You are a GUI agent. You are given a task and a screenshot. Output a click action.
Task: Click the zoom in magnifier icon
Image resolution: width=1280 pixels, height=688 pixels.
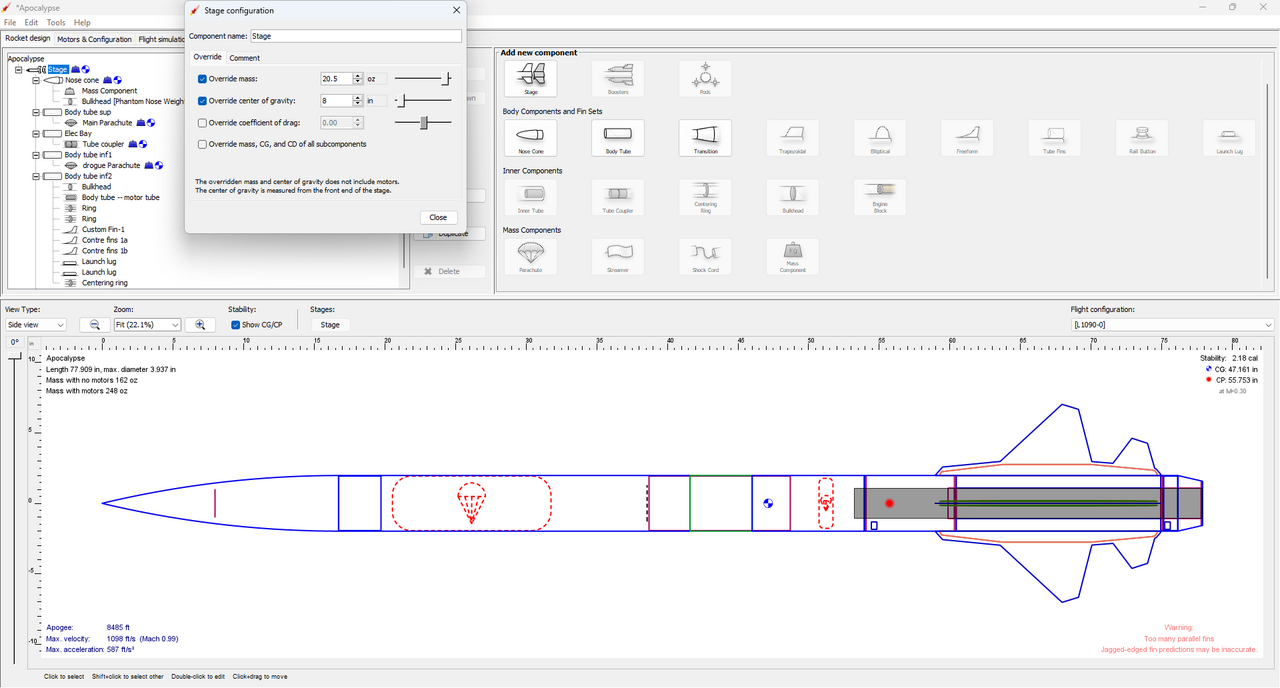[x=200, y=325]
